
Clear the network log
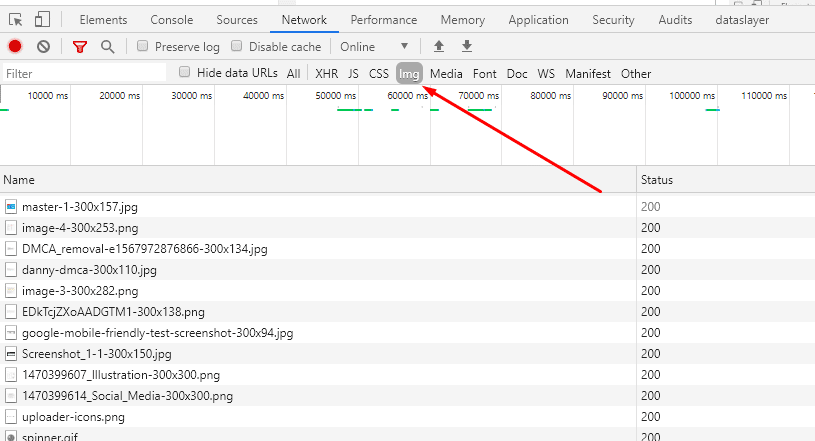click(x=43, y=46)
